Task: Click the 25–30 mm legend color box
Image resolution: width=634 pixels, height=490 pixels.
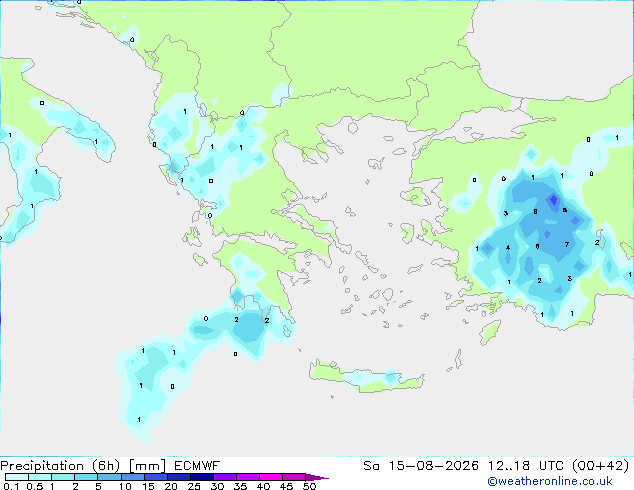Action: pos(201,477)
